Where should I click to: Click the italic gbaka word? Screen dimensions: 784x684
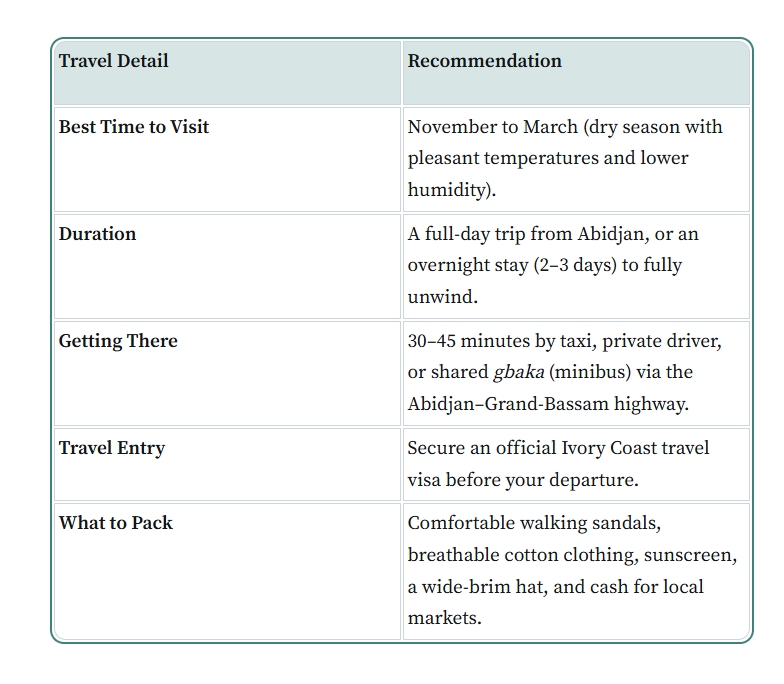click(518, 372)
